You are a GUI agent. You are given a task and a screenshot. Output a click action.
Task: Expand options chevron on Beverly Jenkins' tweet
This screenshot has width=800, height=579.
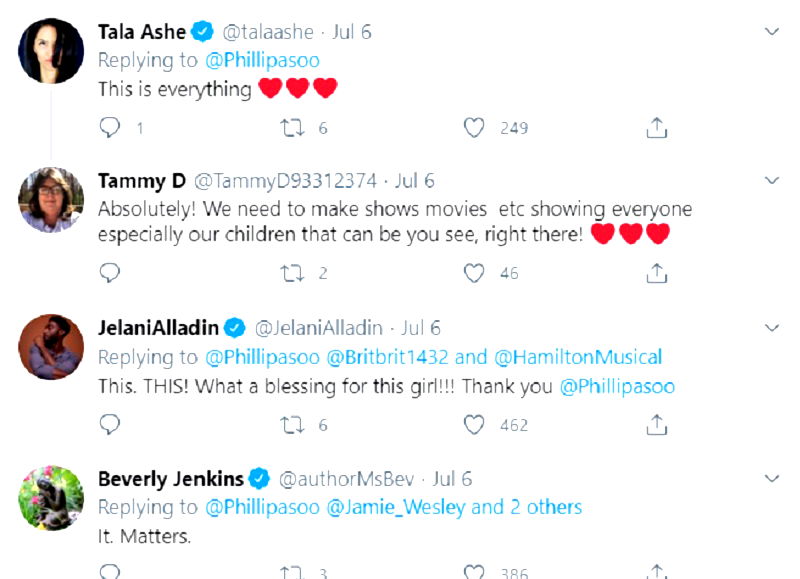771,478
